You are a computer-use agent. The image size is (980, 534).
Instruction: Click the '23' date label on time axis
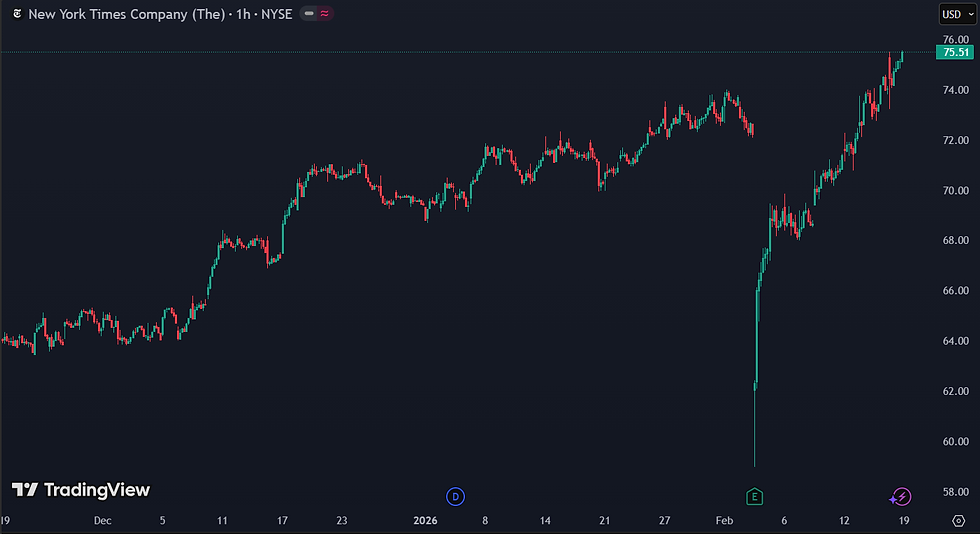[342, 520]
